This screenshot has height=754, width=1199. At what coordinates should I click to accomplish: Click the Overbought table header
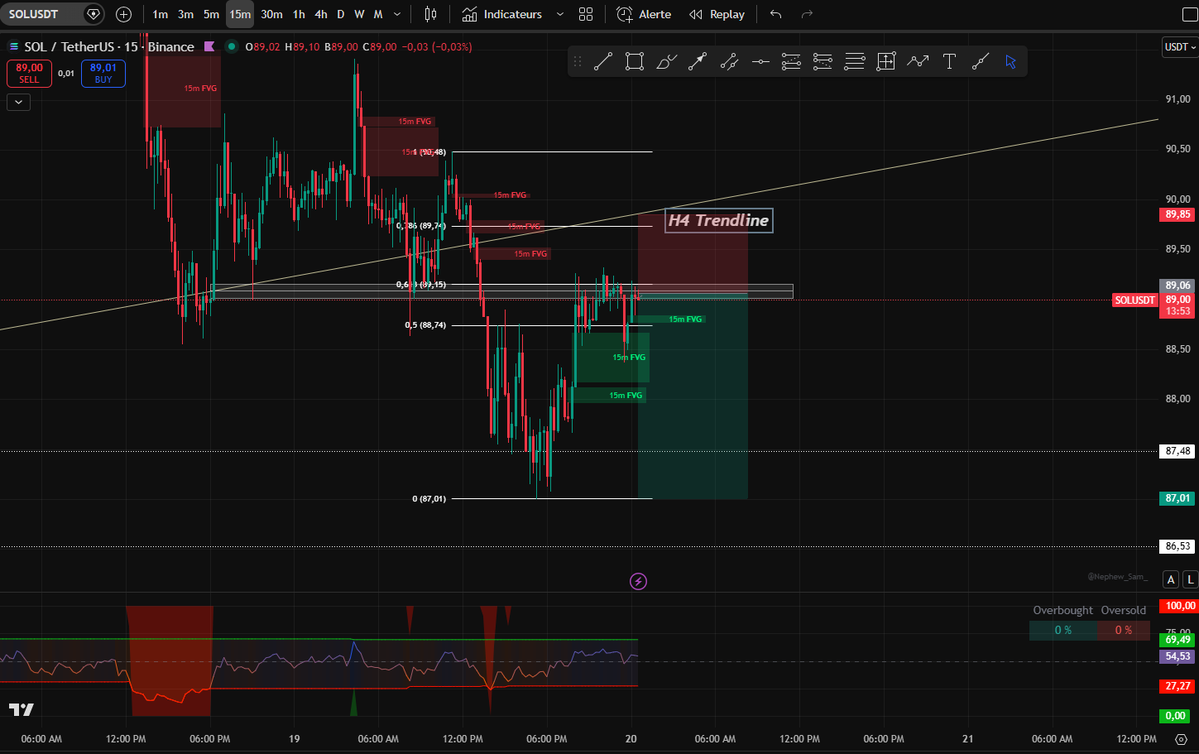click(1063, 610)
